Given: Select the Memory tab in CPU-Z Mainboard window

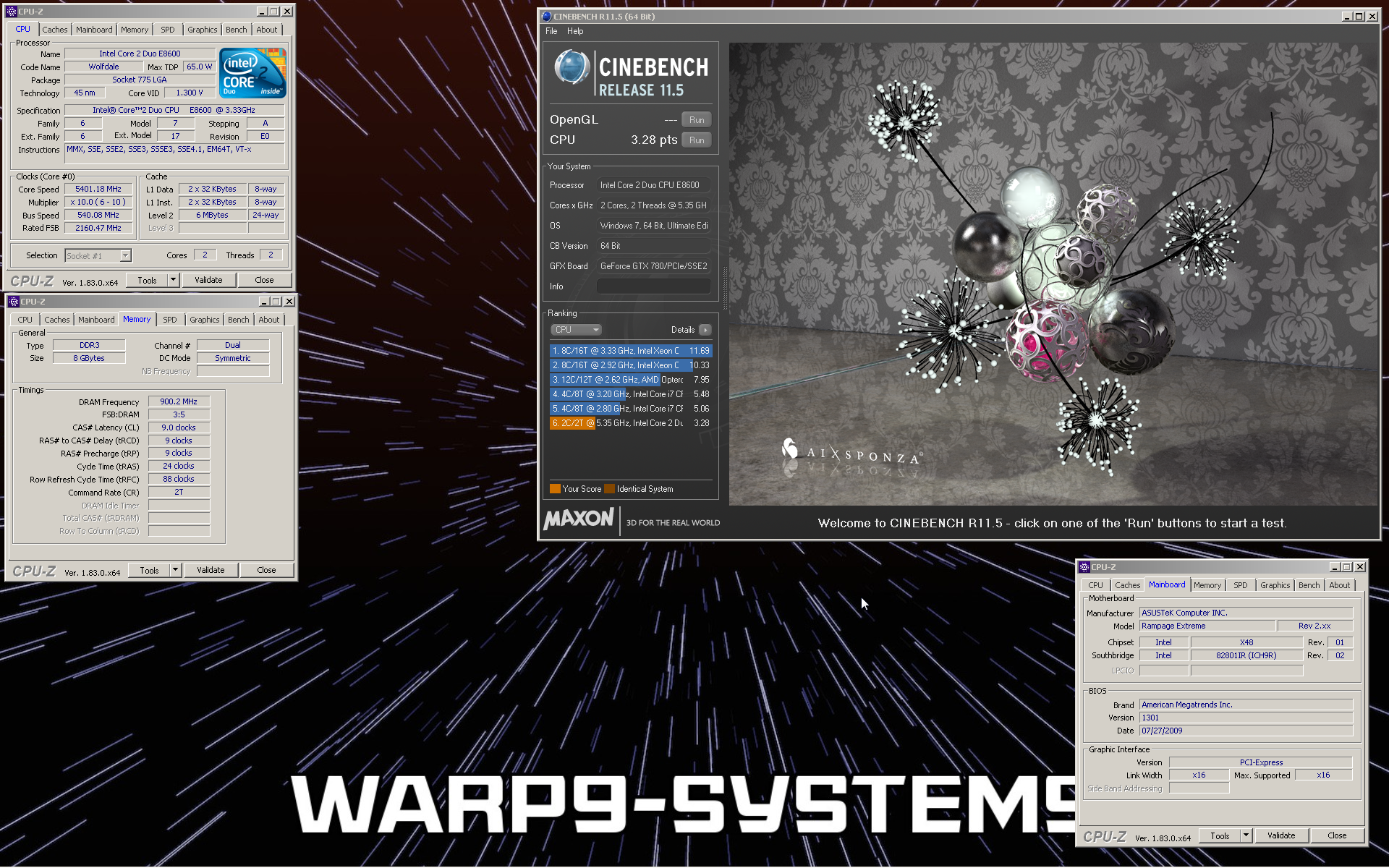Looking at the screenshot, I should pyautogui.click(x=1207, y=585).
